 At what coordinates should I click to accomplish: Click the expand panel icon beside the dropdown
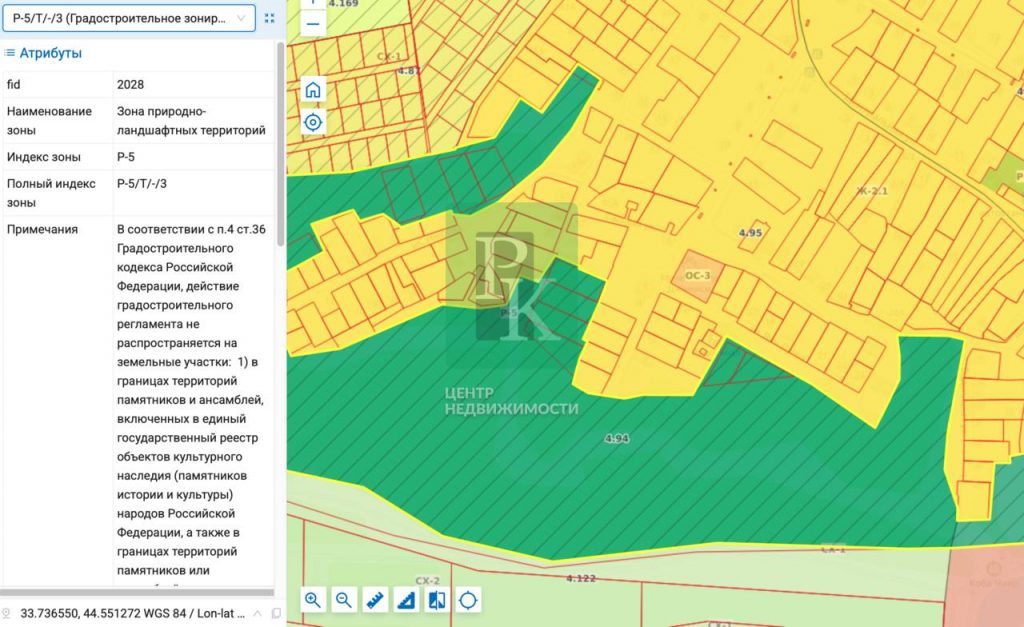(x=270, y=18)
